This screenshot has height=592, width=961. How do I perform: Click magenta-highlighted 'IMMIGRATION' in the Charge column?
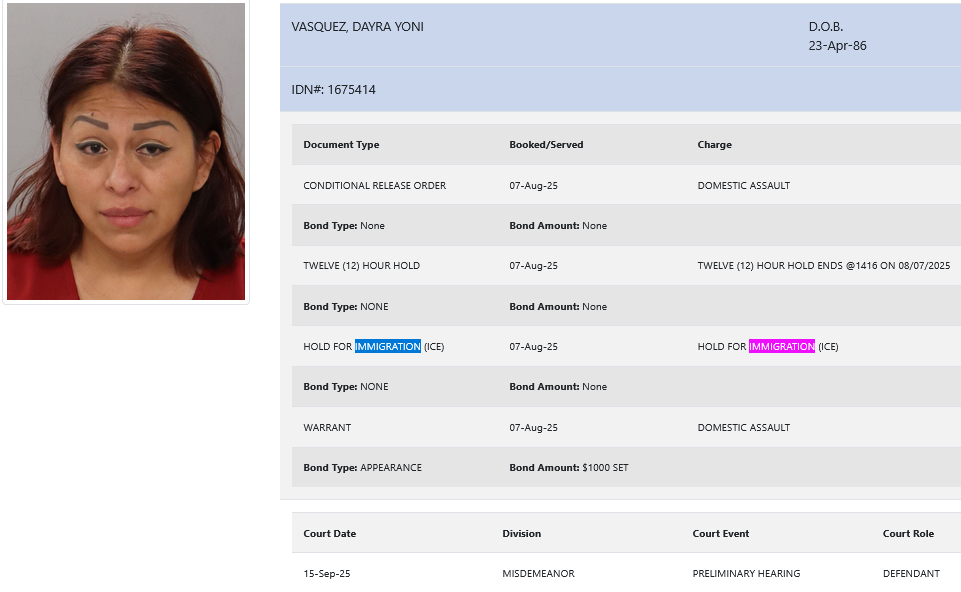tap(782, 347)
